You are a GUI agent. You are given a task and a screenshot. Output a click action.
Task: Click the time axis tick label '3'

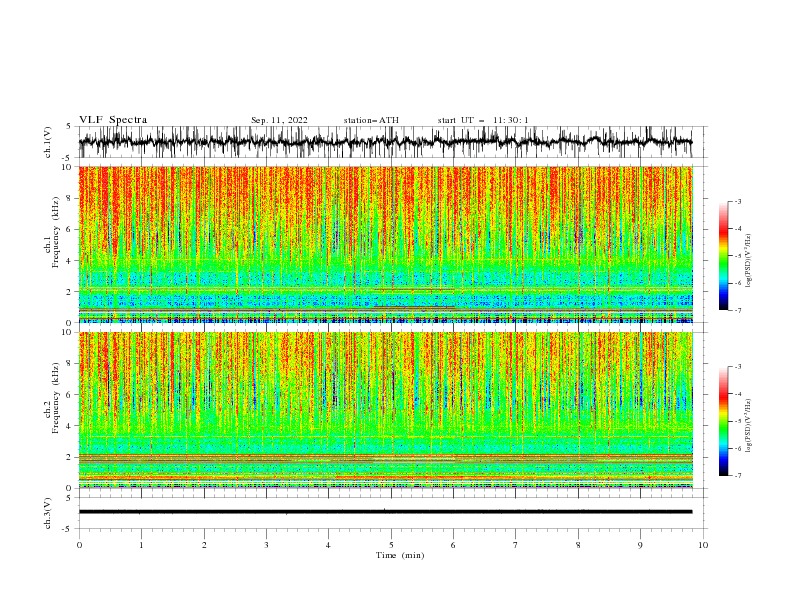coord(266,545)
